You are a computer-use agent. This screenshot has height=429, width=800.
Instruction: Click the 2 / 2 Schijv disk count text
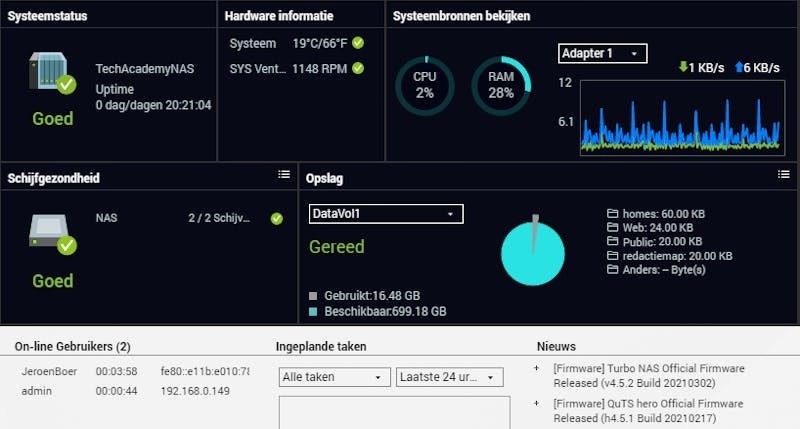pyautogui.click(x=219, y=218)
